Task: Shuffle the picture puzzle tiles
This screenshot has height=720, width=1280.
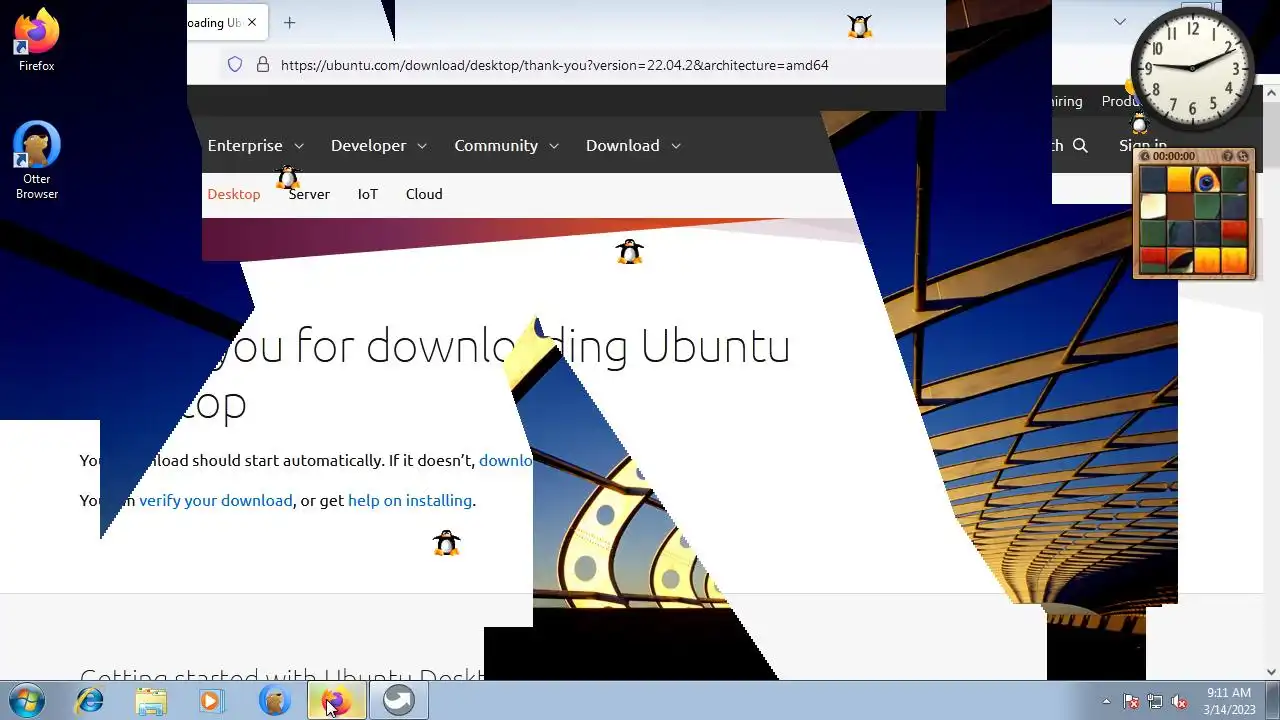Action: 1243,156
